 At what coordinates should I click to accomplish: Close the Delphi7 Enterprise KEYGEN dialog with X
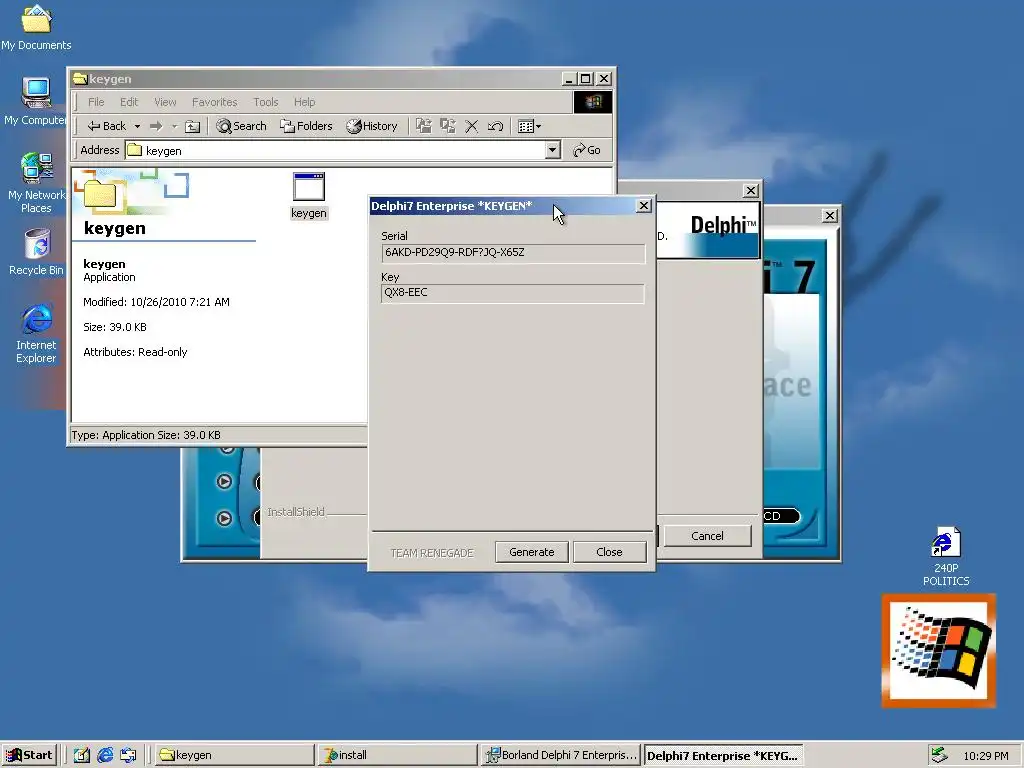643,206
